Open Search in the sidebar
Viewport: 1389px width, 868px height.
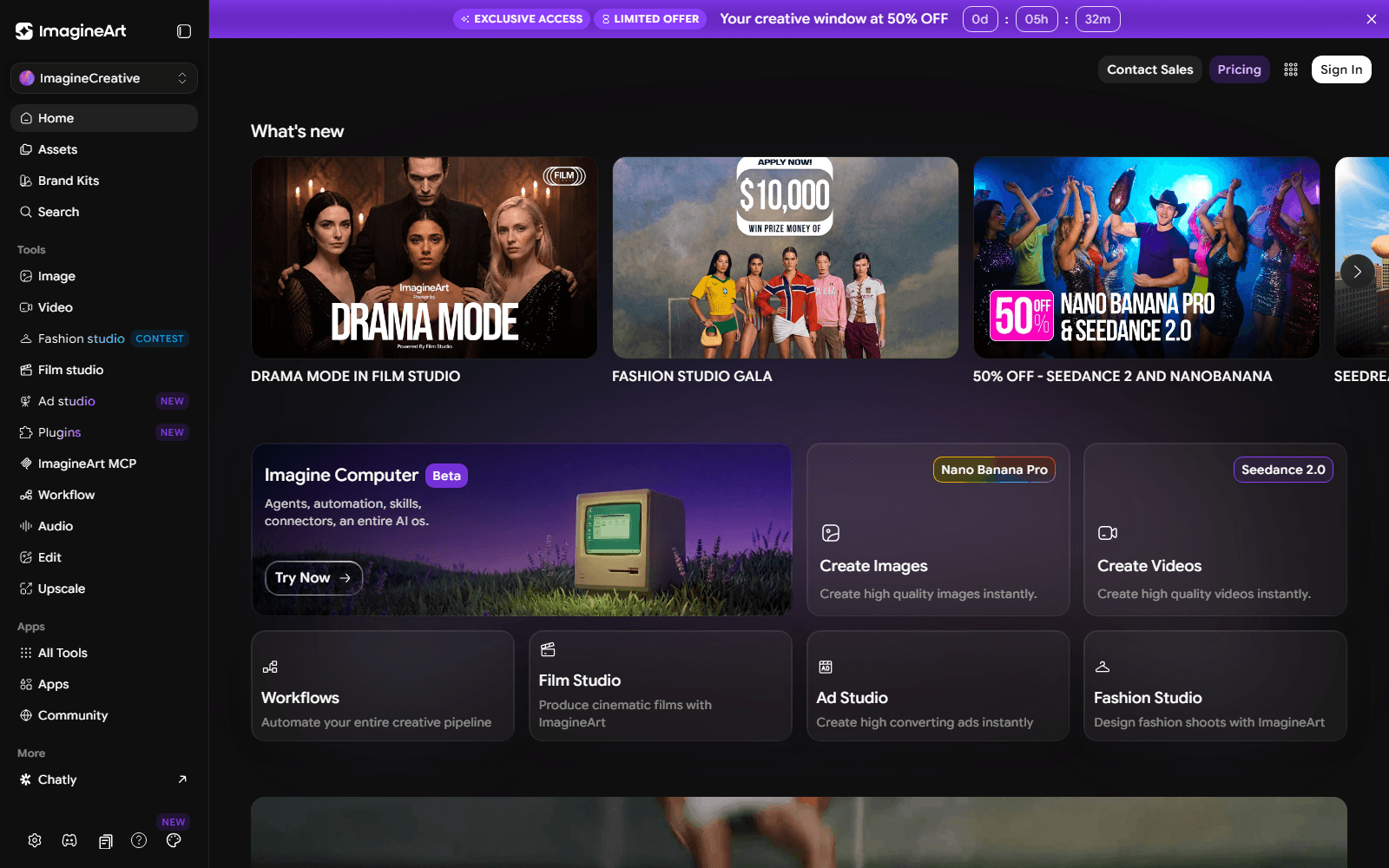pyautogui.click(x=104, y=212)
